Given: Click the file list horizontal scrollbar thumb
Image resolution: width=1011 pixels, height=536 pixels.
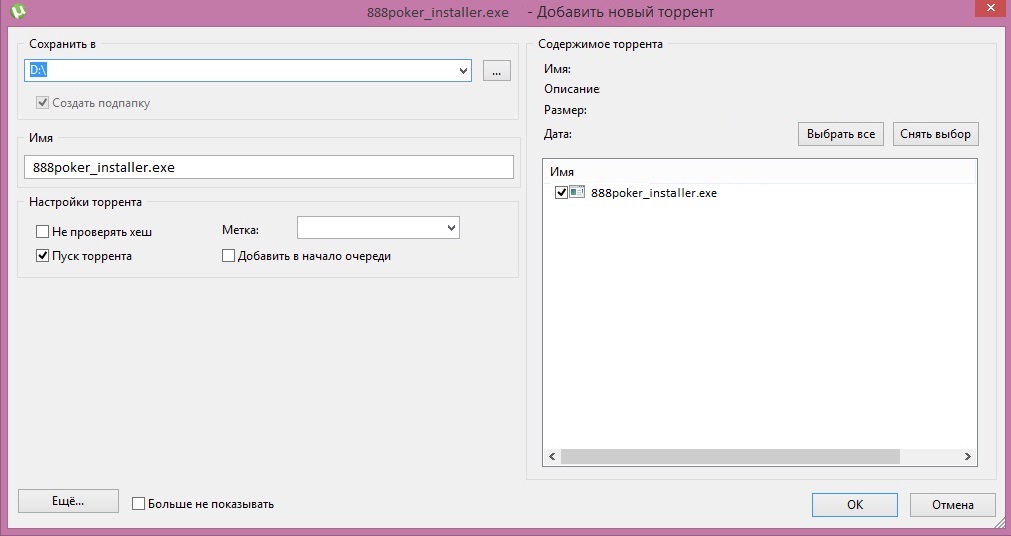Looking at the screenshot, I should pyautogui.click(x=730, y=456).
